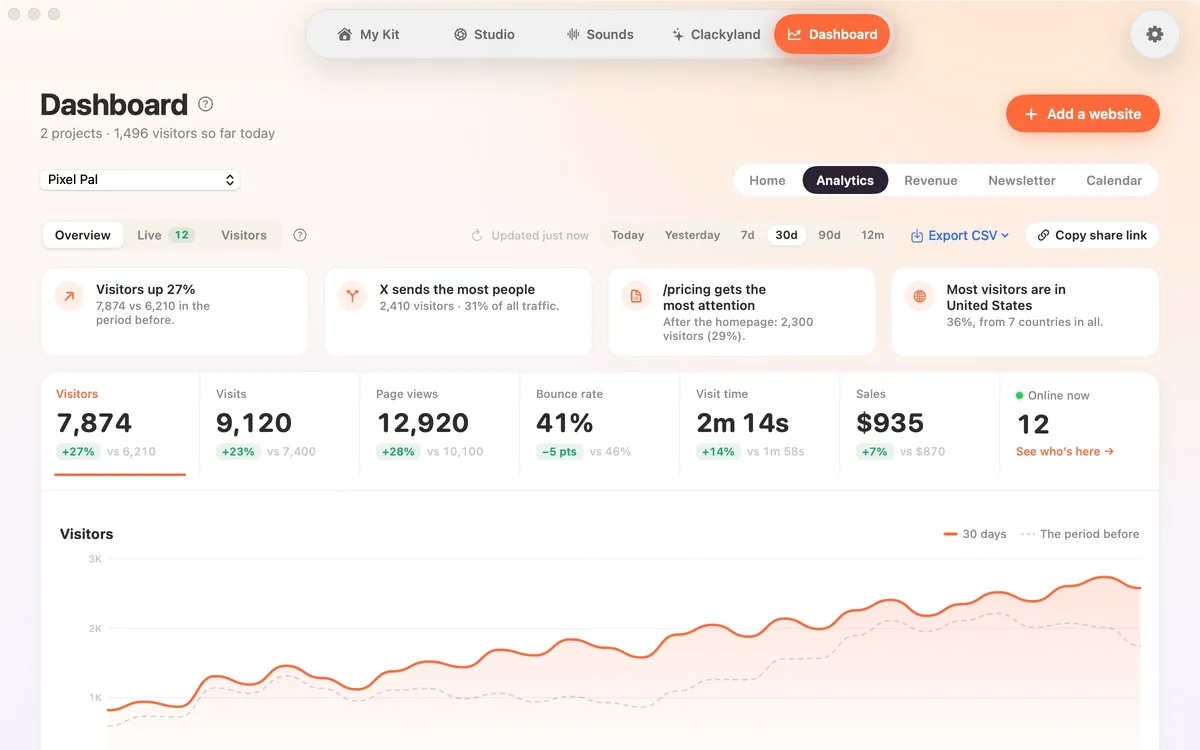
Task: Click the globe icon on United States card
Action: [919, 296]
